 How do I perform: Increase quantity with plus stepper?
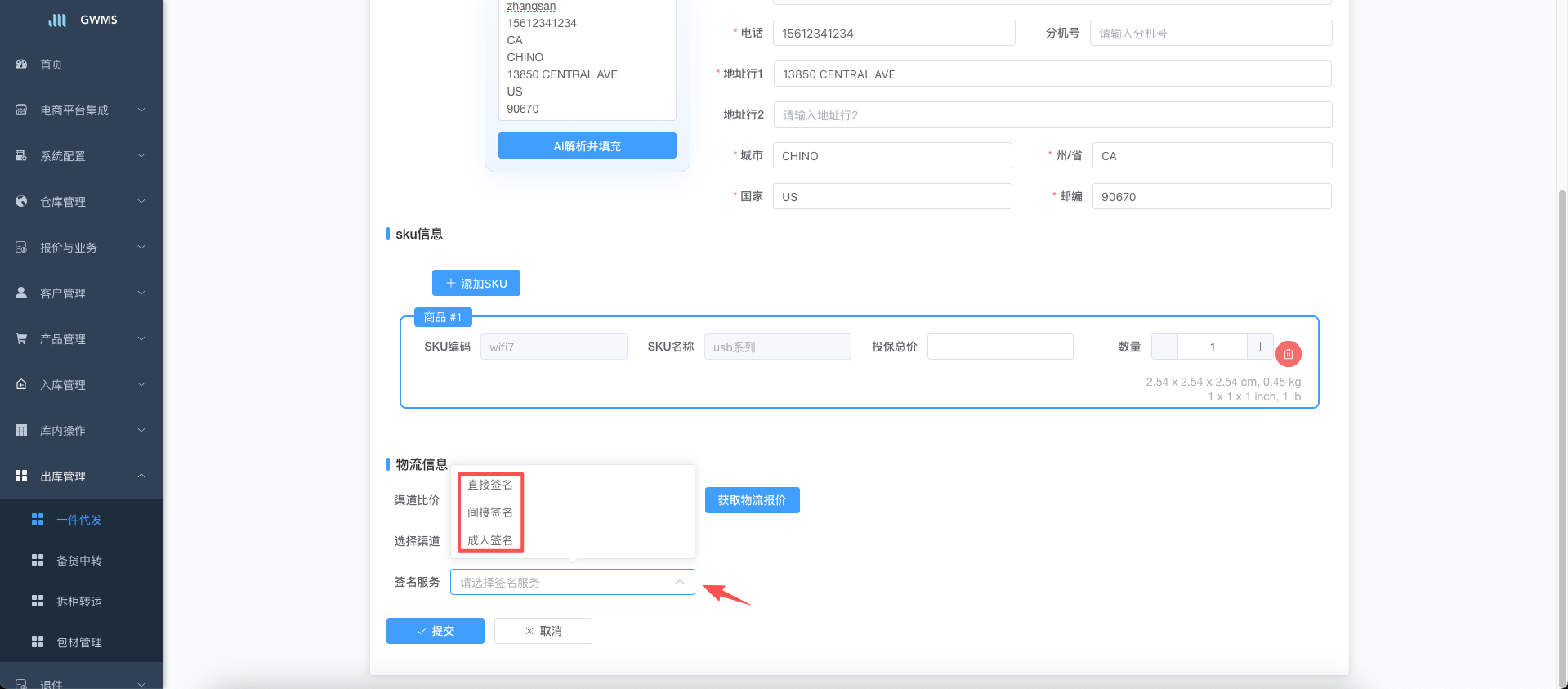1260,347
